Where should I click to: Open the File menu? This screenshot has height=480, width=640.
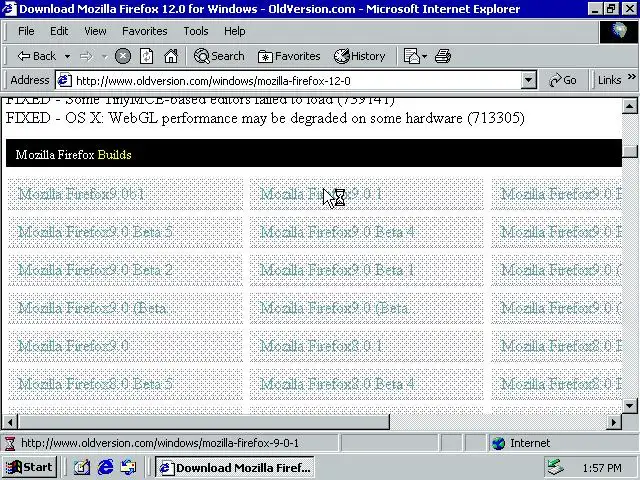[x=26, y=31]
